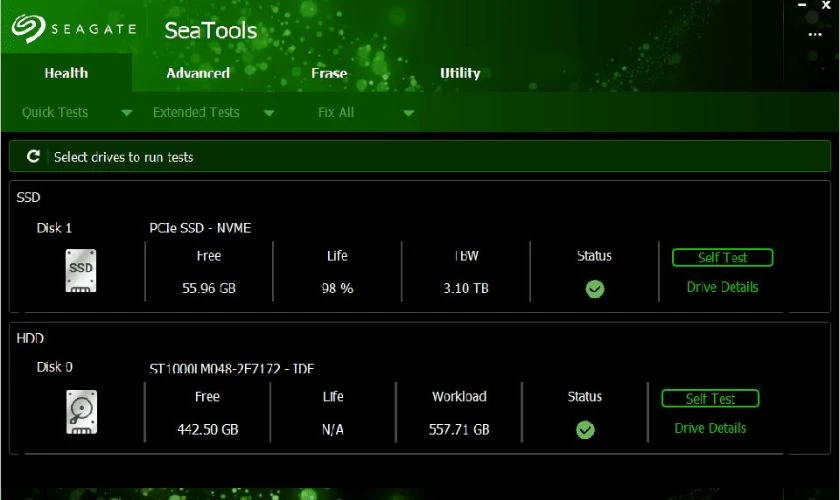Select the HDD drive icon for Disk 0
Viewport: 840px width, 500px height.
coord(81,412)
